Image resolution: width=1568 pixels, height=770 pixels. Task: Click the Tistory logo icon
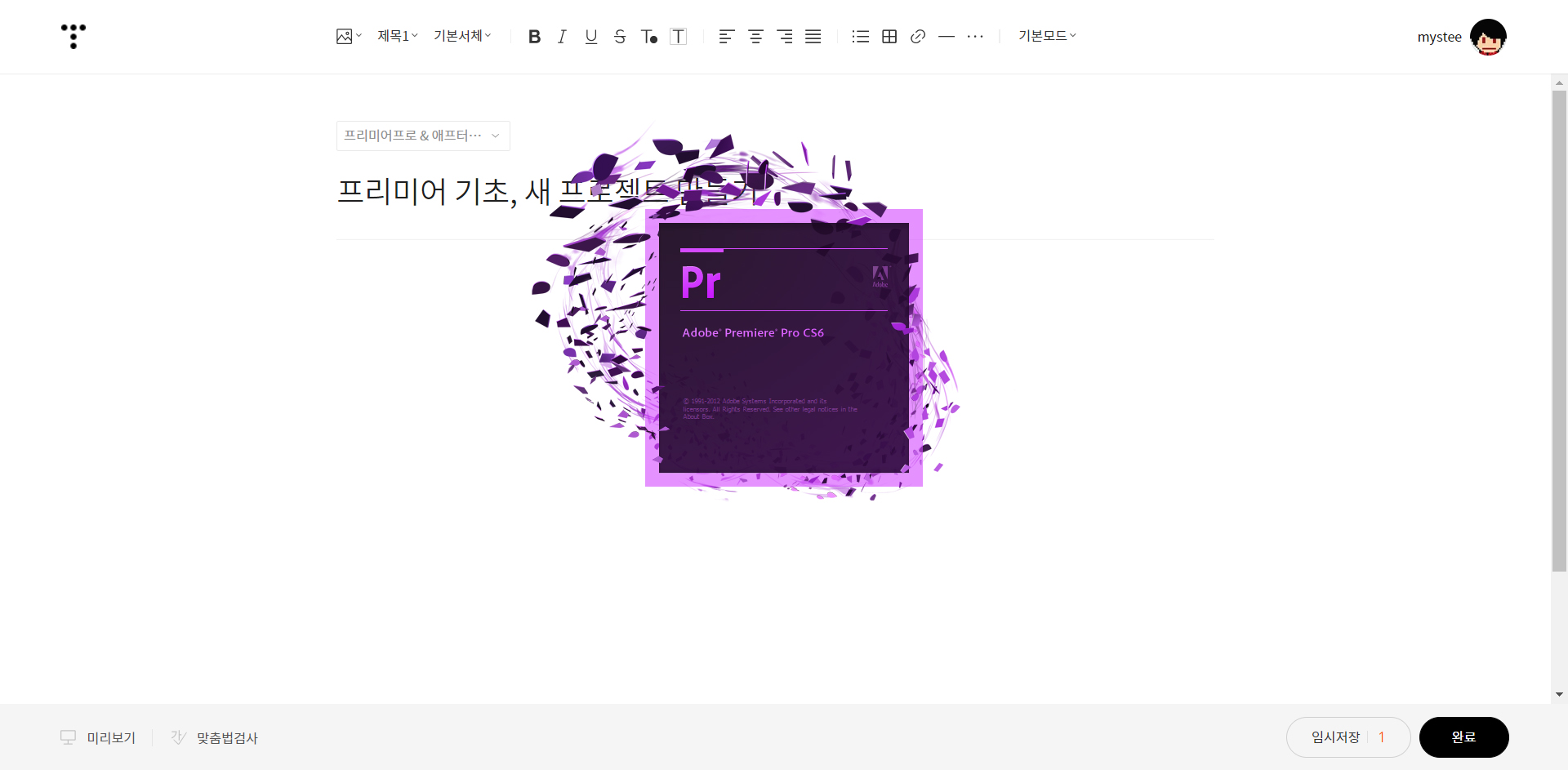coord(73,36)
